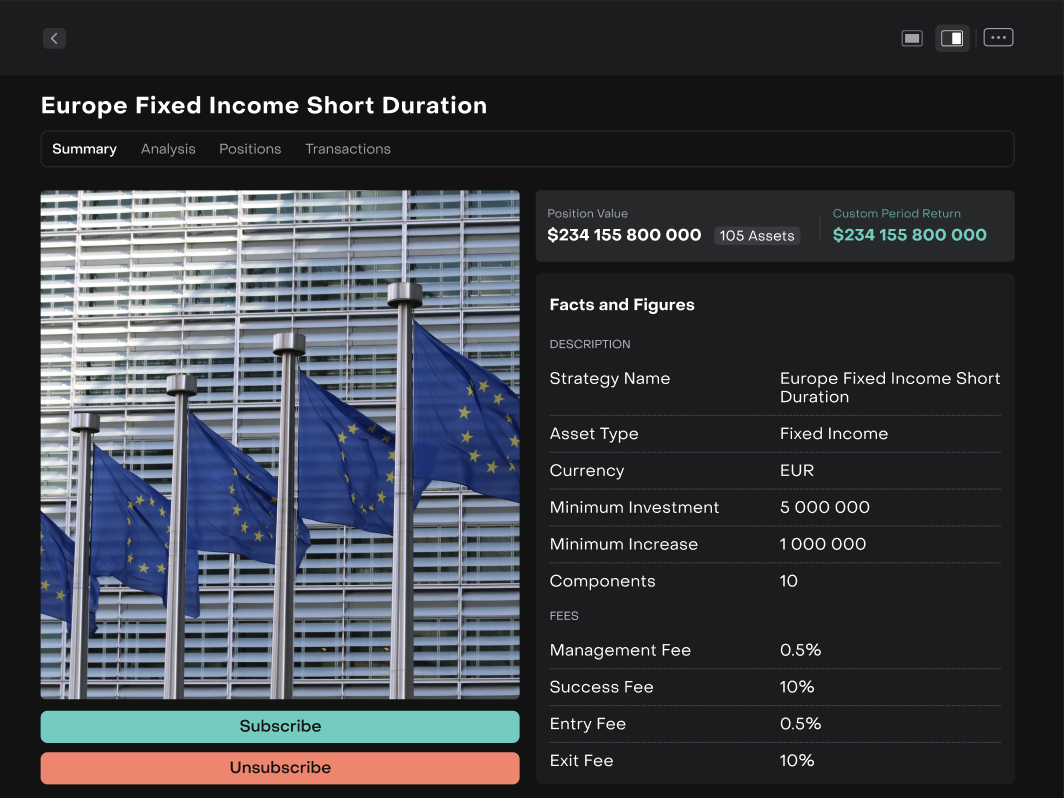Toggle the split-pane layout view
The height and width of the screenshot is (798, 1064).
click(952, 38)
